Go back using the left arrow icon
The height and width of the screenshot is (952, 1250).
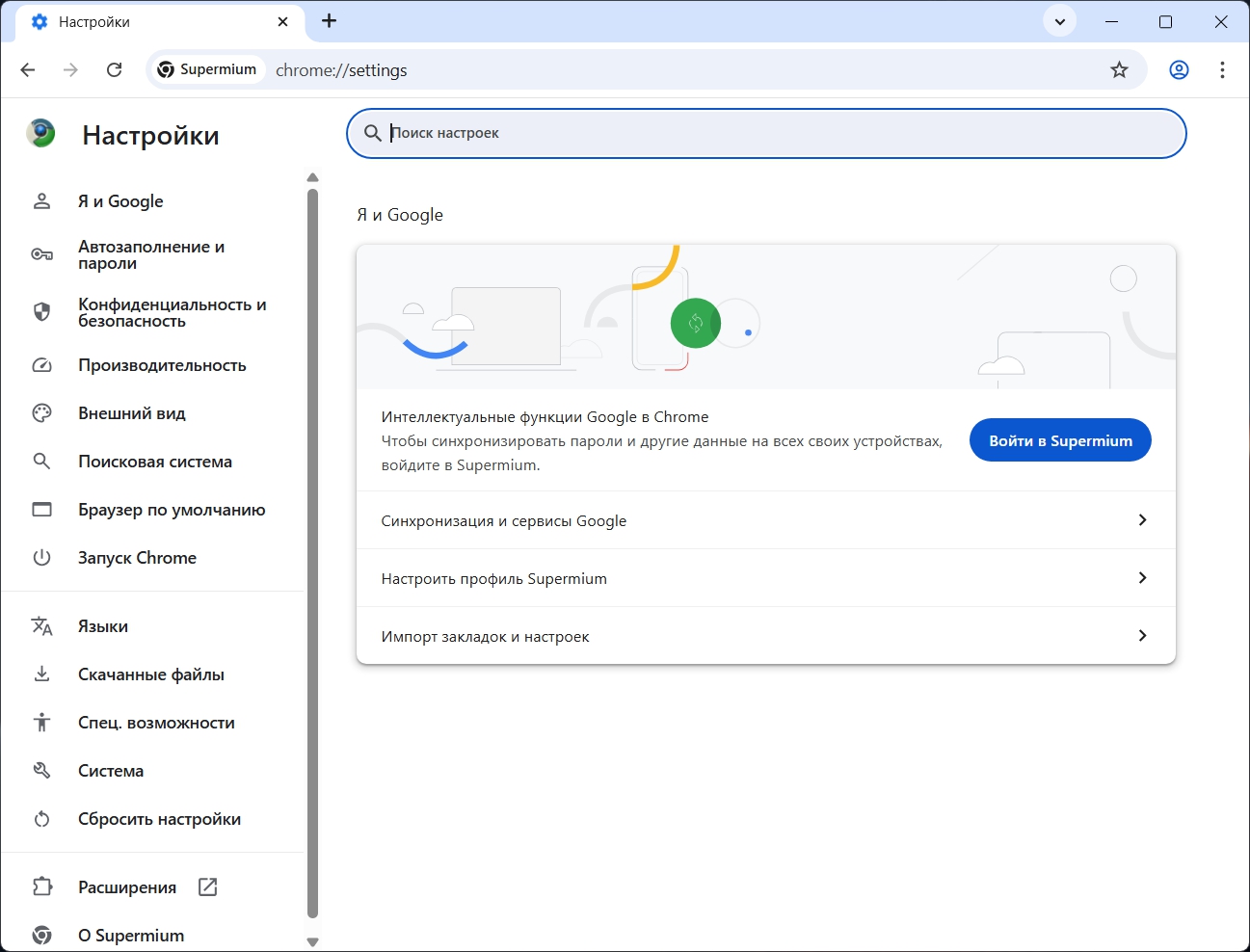[x=28, y=69]
